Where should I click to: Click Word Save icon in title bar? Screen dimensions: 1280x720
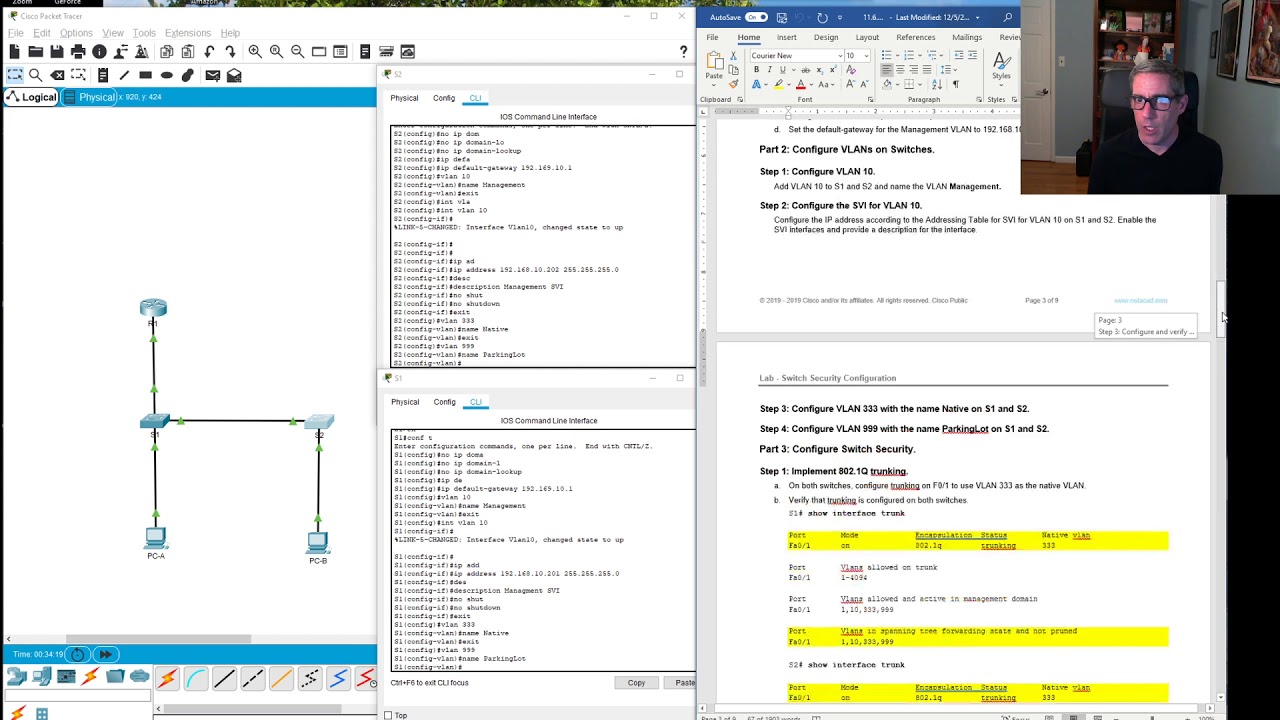coord(782,17)
